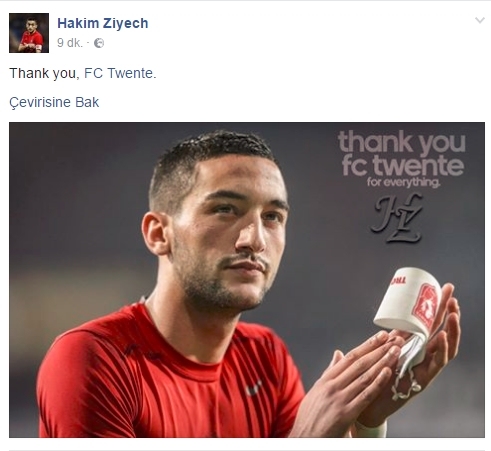This screenshot has height=451, width=491.
Task: Click the globe public privacy icon
Action: (99, 43)
